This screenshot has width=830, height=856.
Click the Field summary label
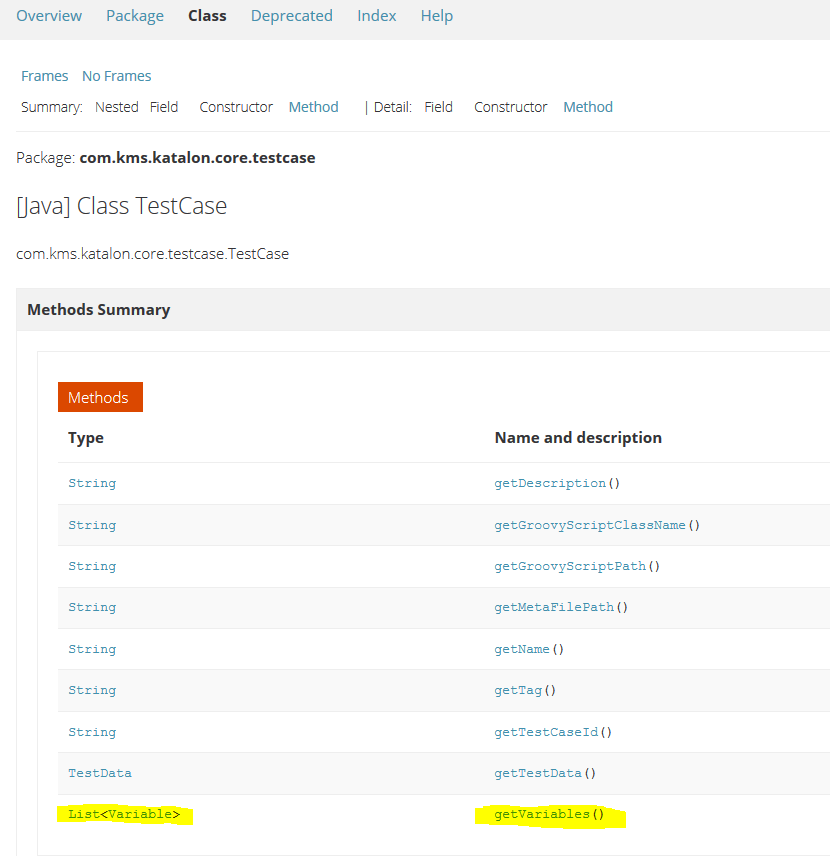pyautogui.click(x=164, y=107)
